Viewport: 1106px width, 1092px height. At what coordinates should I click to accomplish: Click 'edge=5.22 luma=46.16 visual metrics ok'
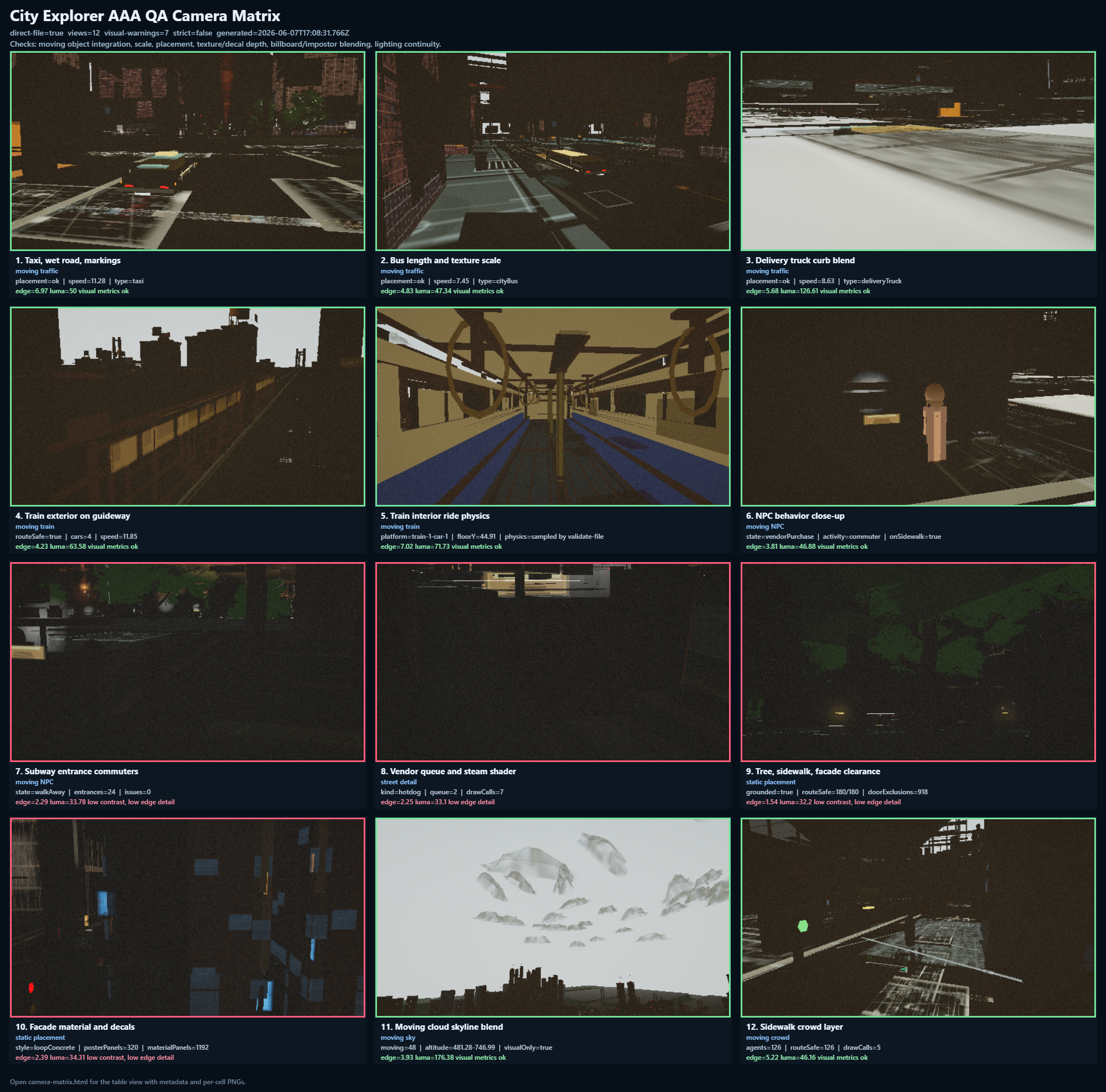pos(807,1057)
